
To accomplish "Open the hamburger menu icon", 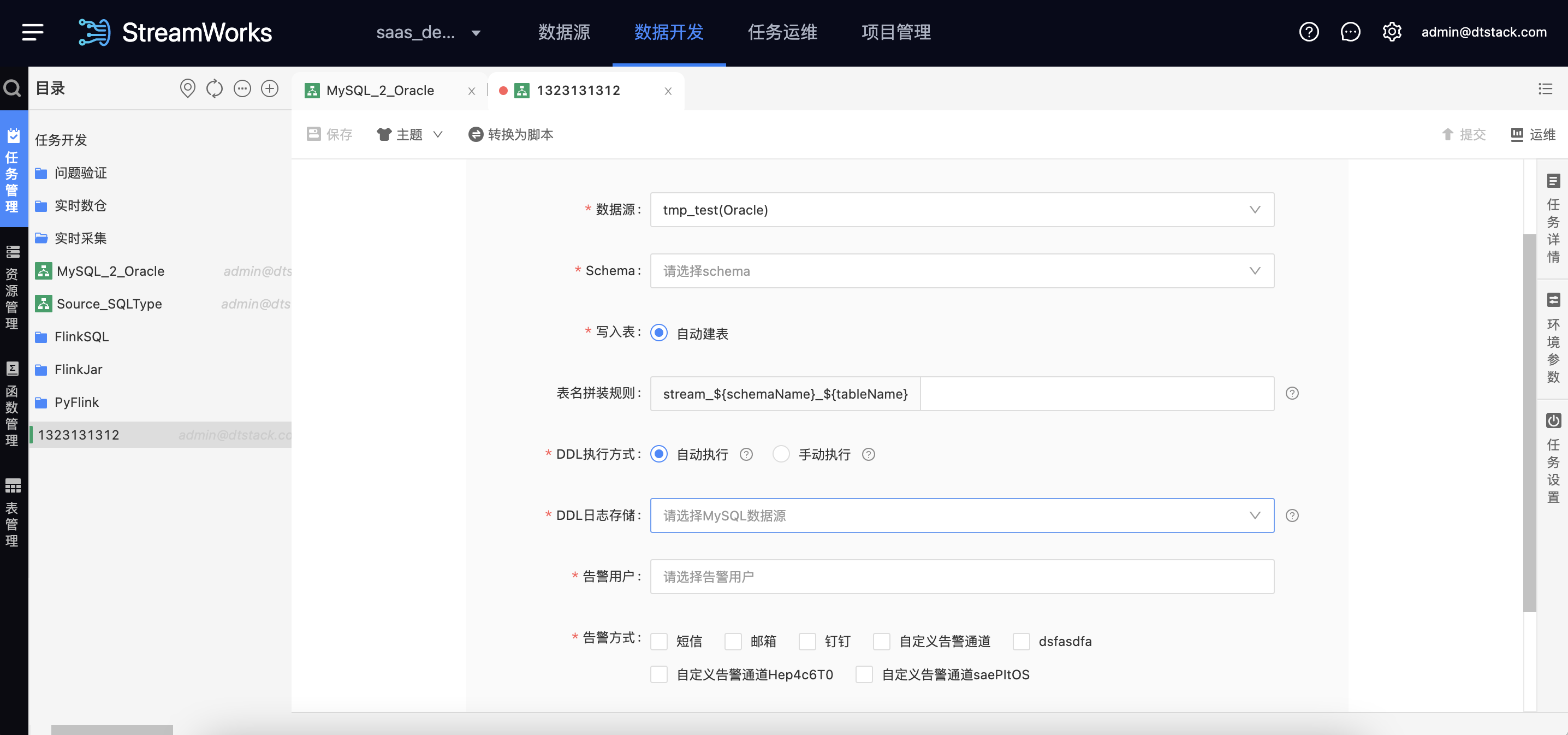I will [x=33, y=32].
